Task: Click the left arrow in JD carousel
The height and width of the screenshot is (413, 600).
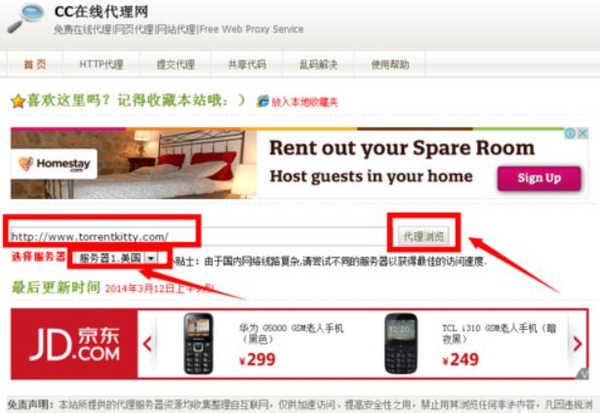Action: click(148, 343)
